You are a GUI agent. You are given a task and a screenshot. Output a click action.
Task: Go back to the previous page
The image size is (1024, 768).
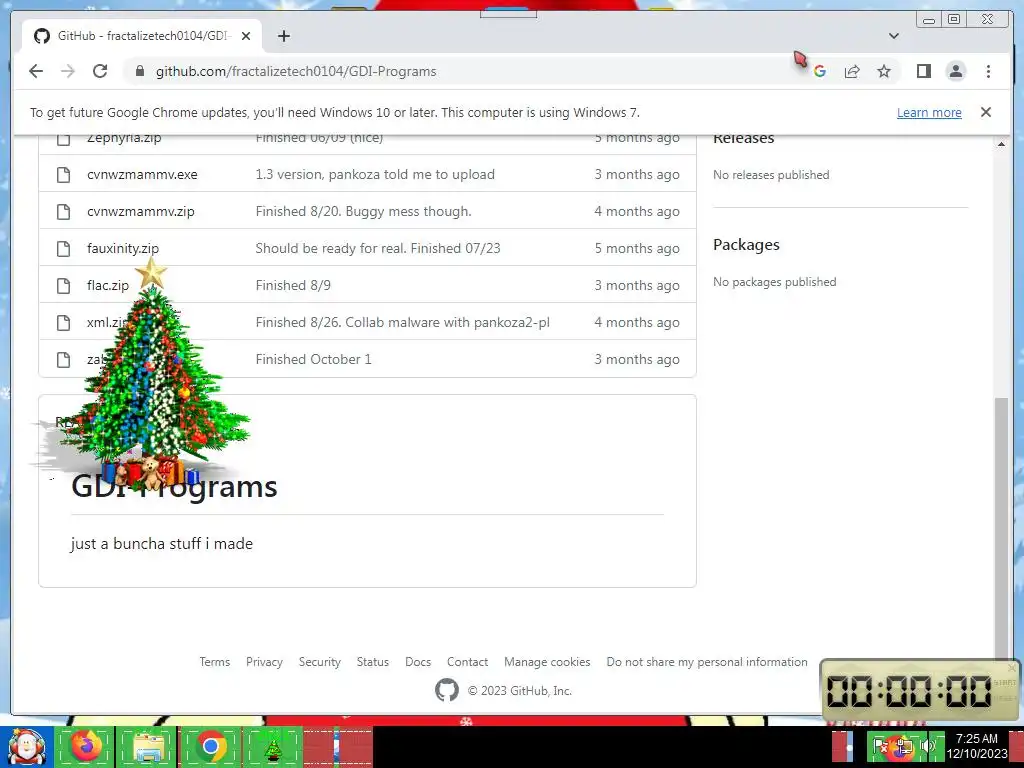(36, 71)
